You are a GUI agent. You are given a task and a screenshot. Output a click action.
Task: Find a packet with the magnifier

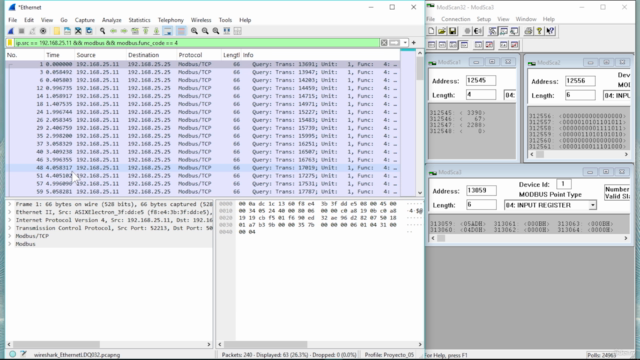pyautogui.click(x=102, y=31)
